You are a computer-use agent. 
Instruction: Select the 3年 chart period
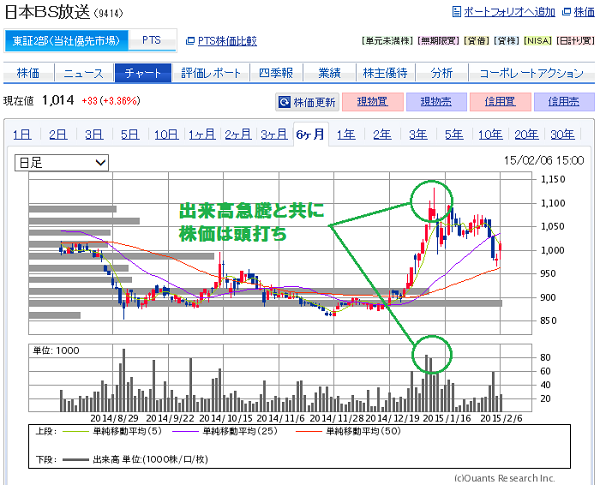(418, 135)
